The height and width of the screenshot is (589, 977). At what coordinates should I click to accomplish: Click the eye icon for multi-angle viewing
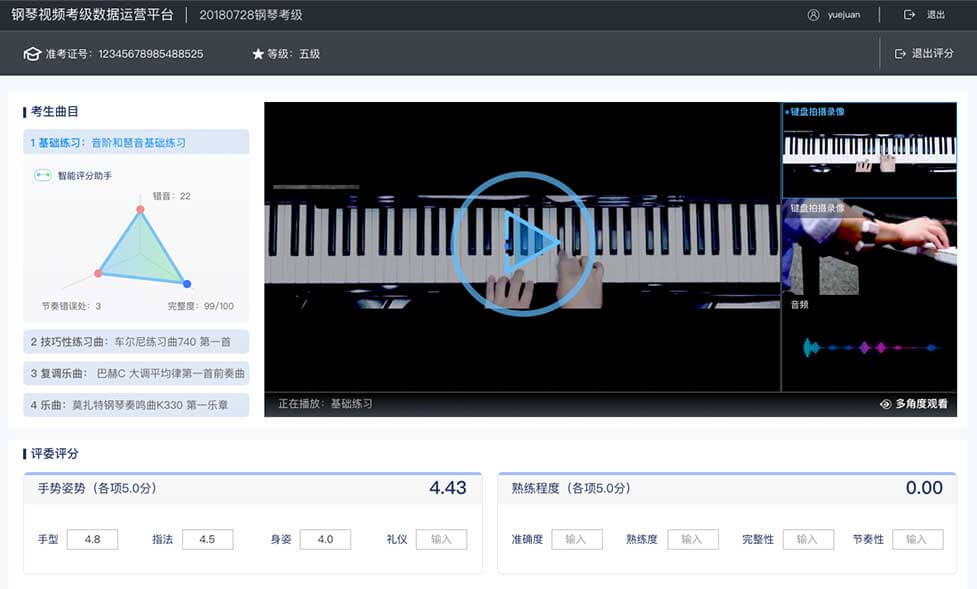coord(885,404)
